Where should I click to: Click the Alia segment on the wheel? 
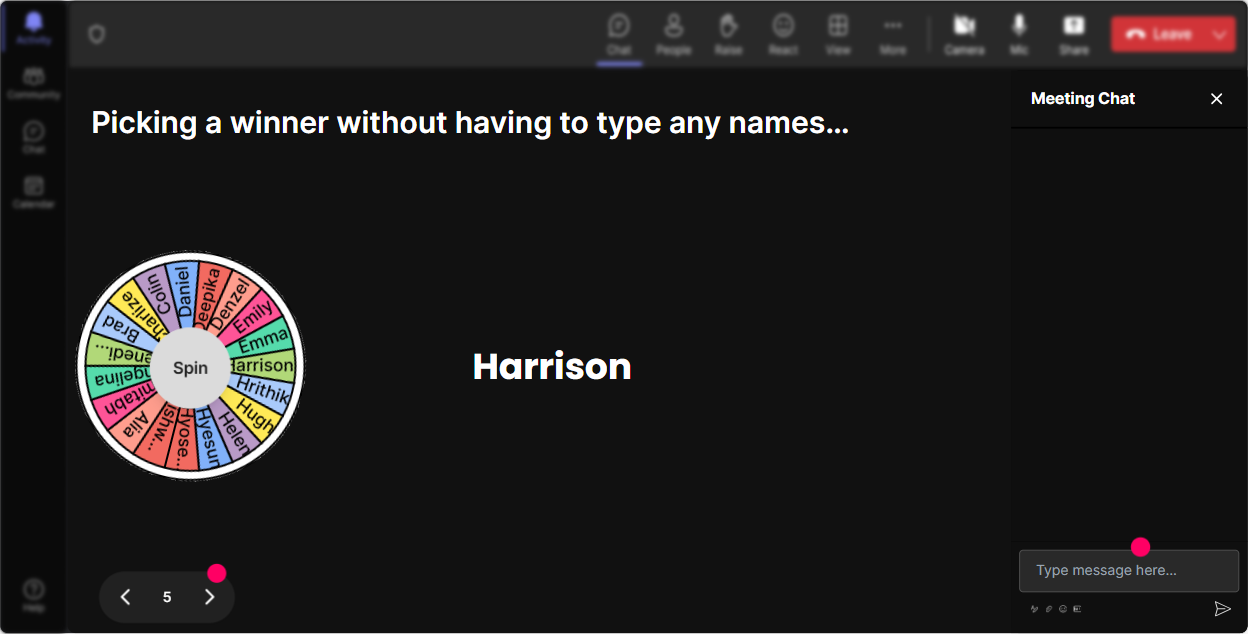(135, 424)
